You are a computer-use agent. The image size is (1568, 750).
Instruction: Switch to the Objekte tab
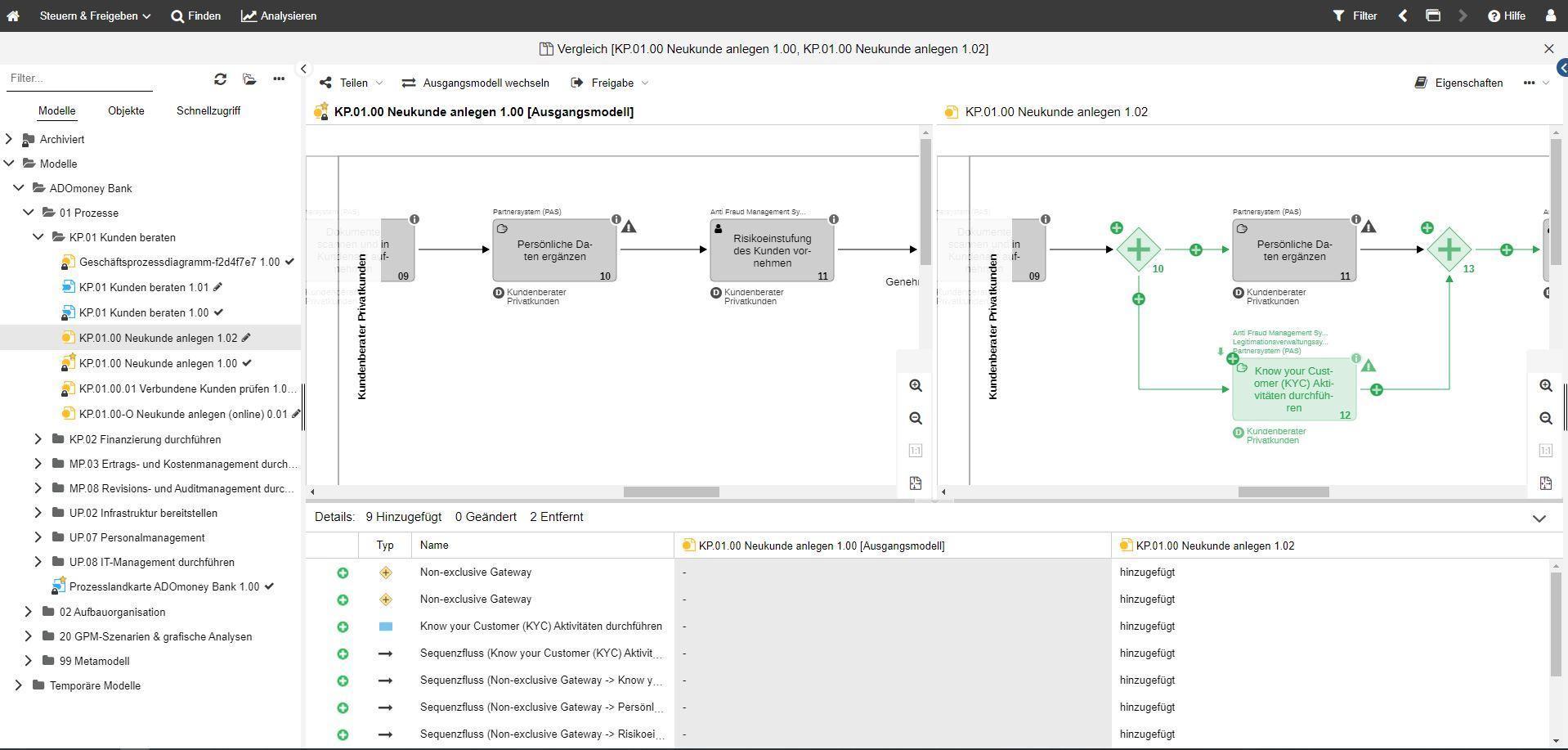pyautogui.click(x=126, y=110)
